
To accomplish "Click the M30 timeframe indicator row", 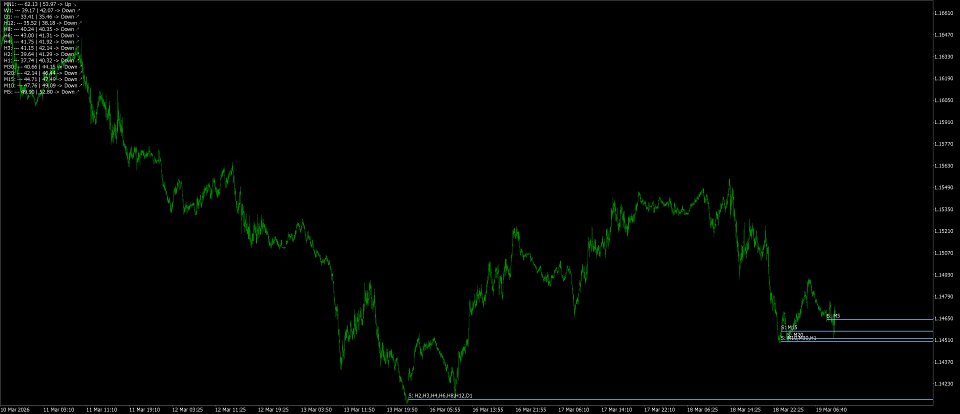I will click(42, 67).
